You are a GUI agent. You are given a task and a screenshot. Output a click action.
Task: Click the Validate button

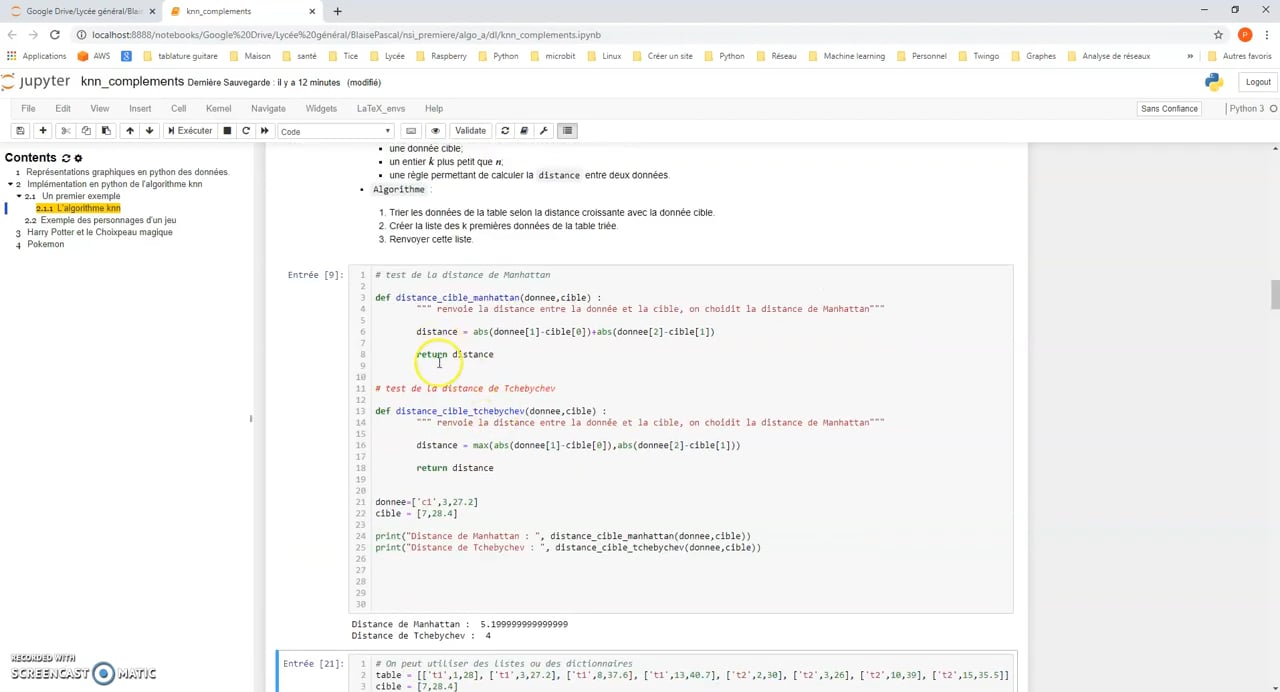(x=470, y=131)
